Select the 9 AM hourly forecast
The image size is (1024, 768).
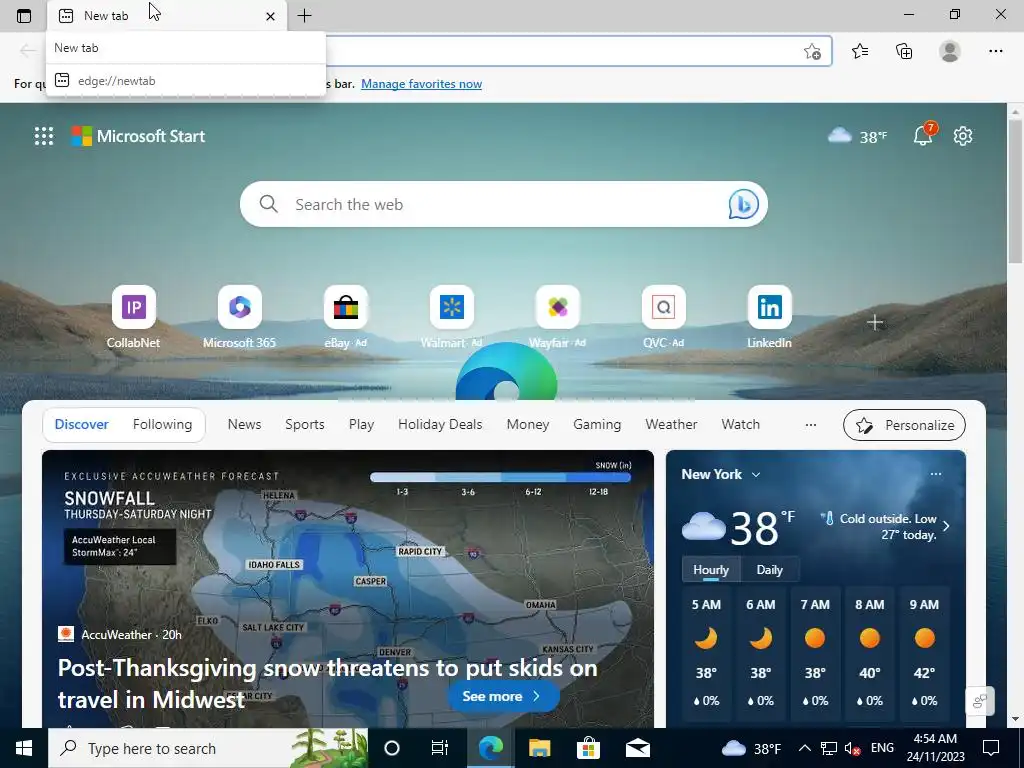tap(924, 653)
